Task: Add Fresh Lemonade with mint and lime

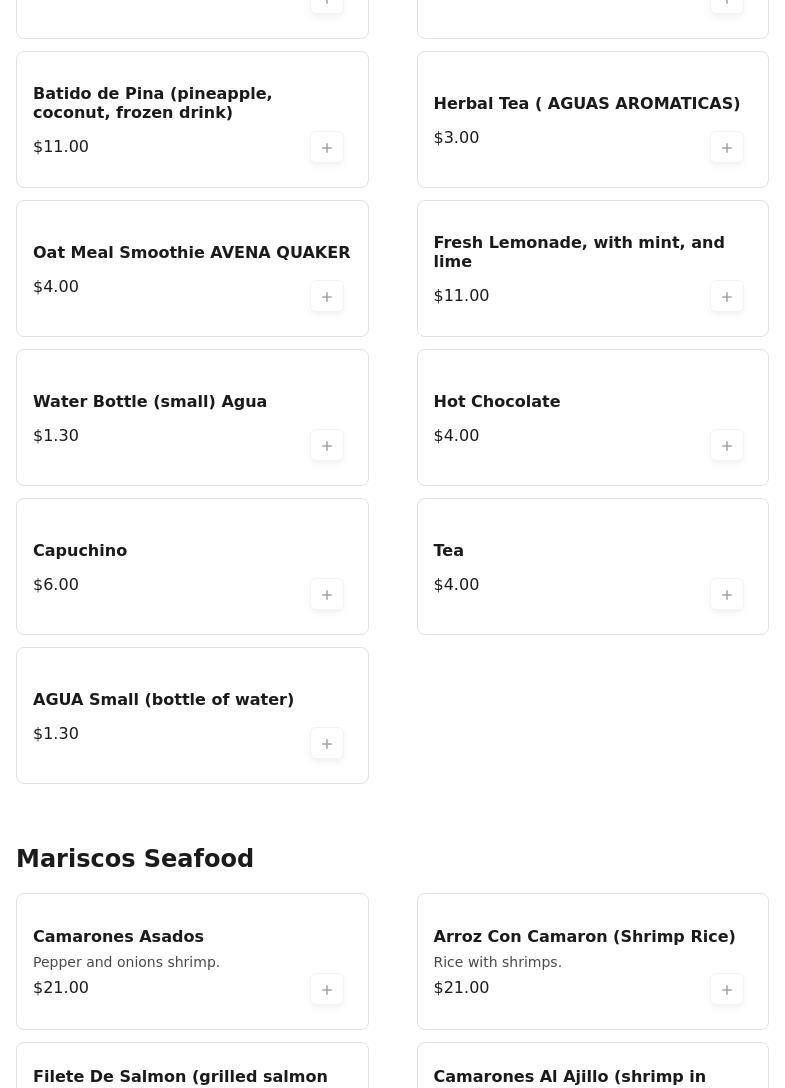Action: click(727, 296)
